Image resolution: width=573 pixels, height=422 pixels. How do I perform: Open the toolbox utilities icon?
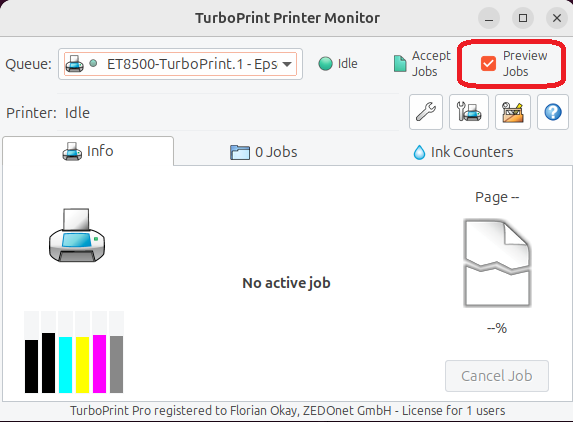point(512,112)
